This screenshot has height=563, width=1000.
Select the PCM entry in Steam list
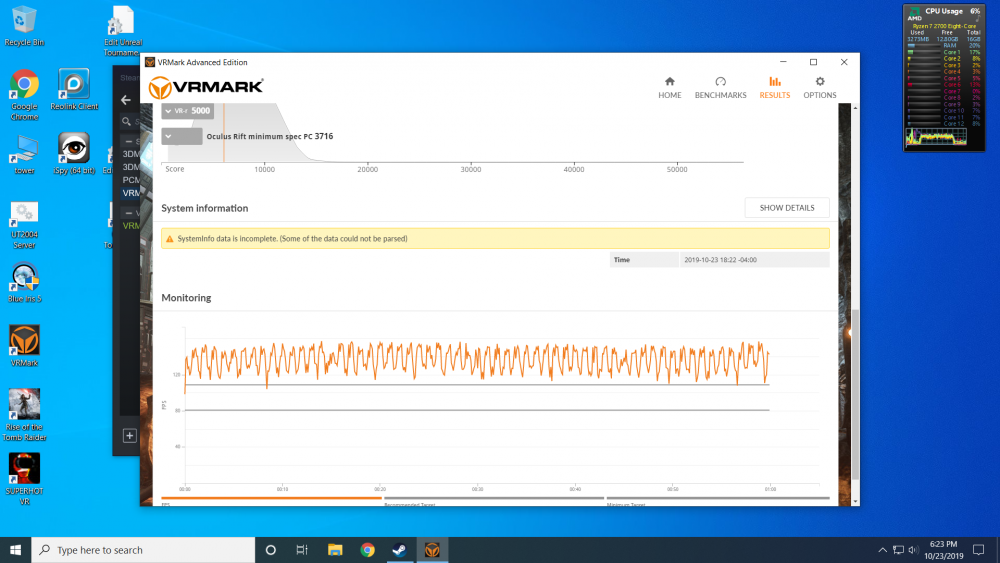131,180
